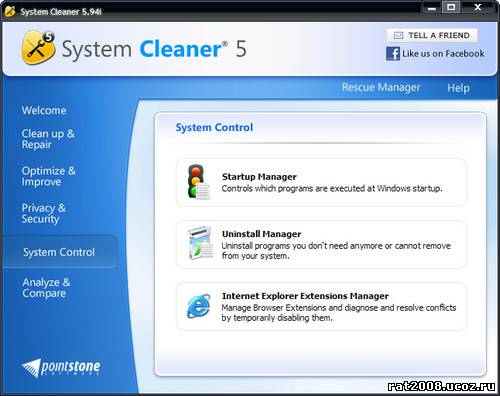This screenshot has width=500, height=396.
Task: Open Startup Manager title link
Action: point(259,177)
